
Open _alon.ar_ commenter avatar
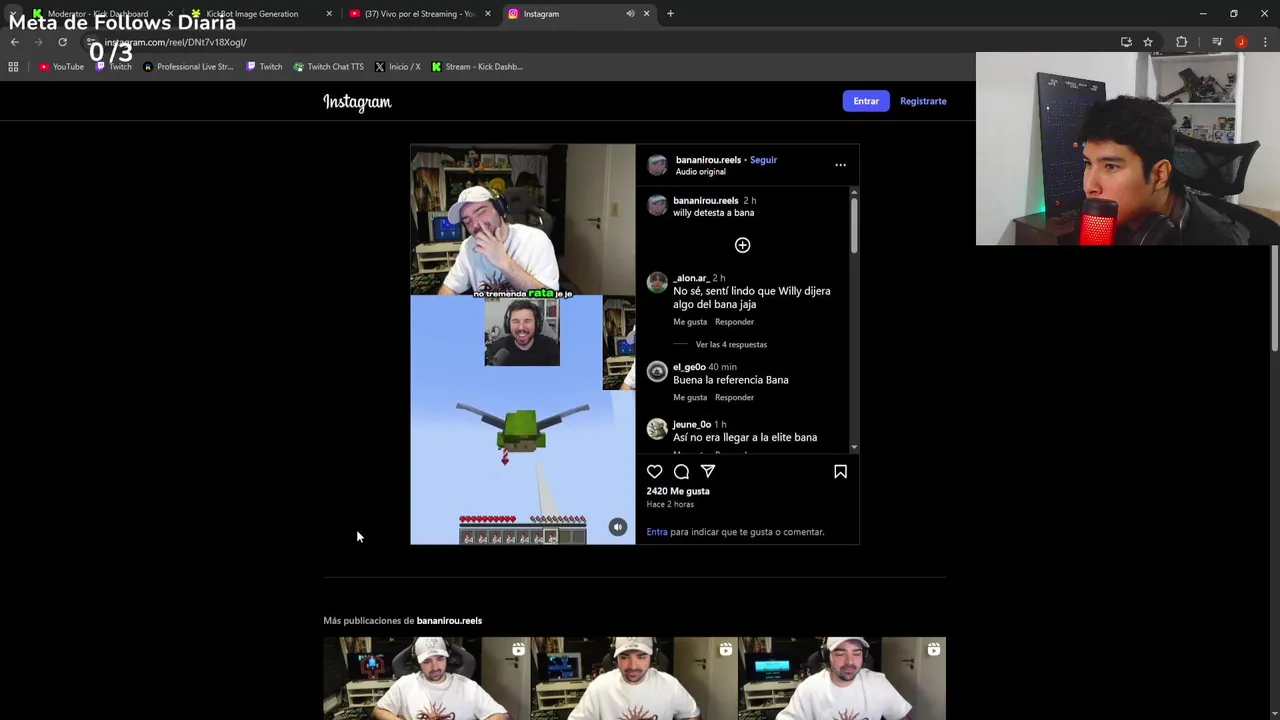[657, 283]
